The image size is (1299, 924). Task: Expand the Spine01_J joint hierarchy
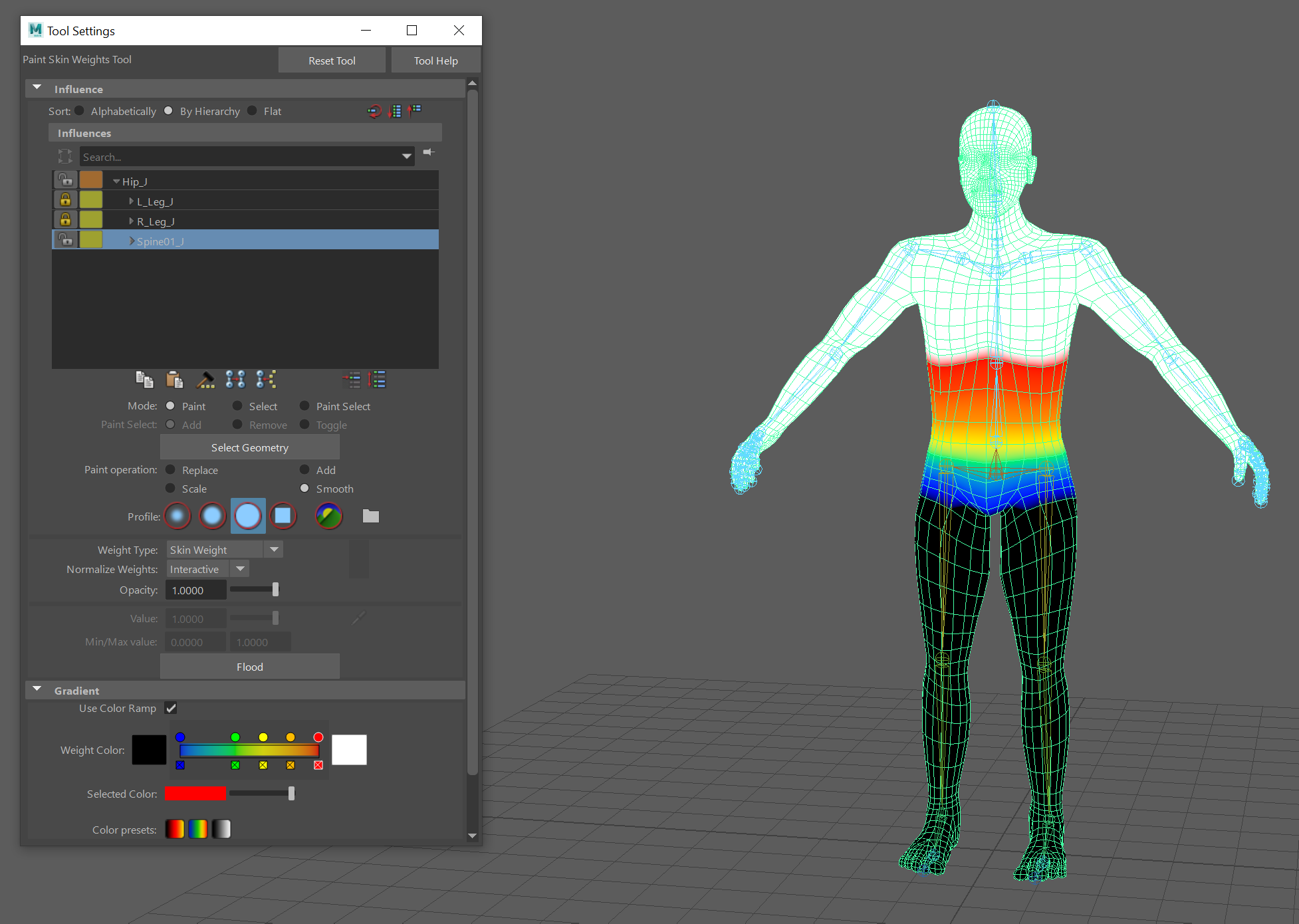pos(131,241)
